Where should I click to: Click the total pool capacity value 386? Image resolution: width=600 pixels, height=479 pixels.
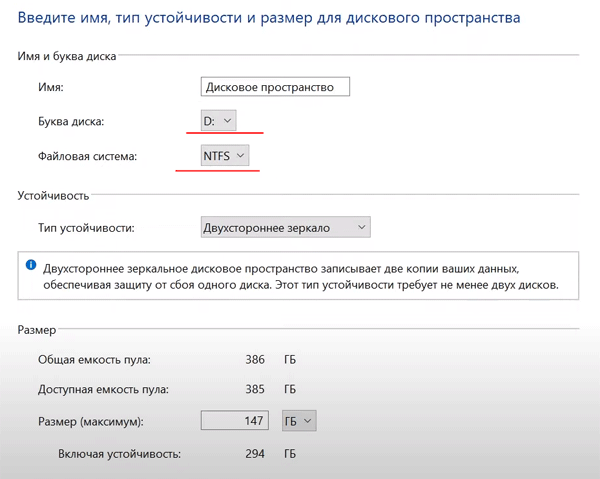255,360
